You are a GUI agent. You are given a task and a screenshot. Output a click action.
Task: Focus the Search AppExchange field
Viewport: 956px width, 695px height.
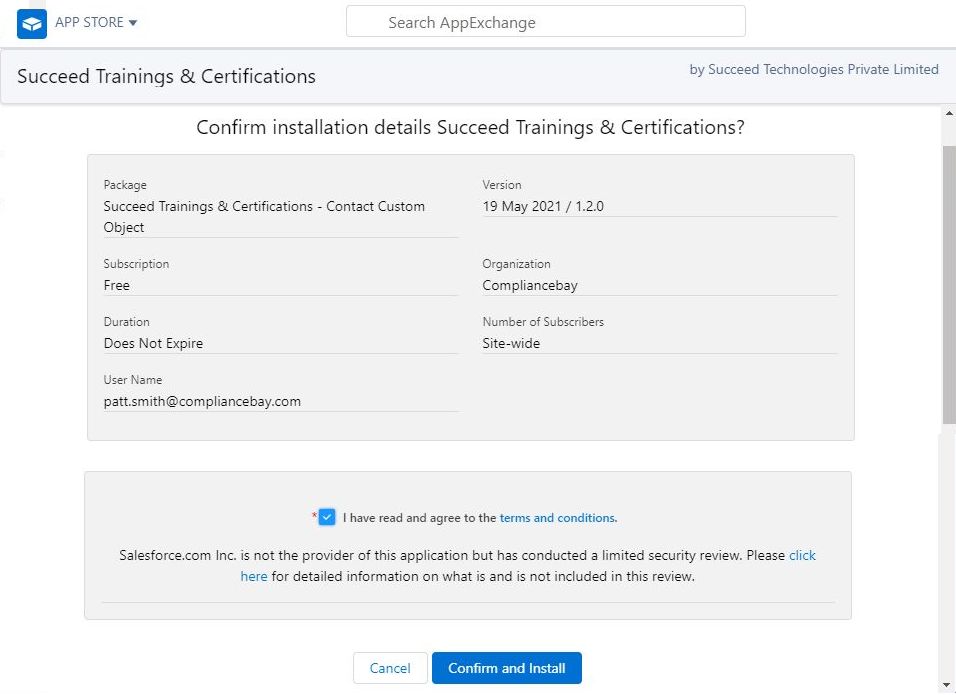point(546,22)
